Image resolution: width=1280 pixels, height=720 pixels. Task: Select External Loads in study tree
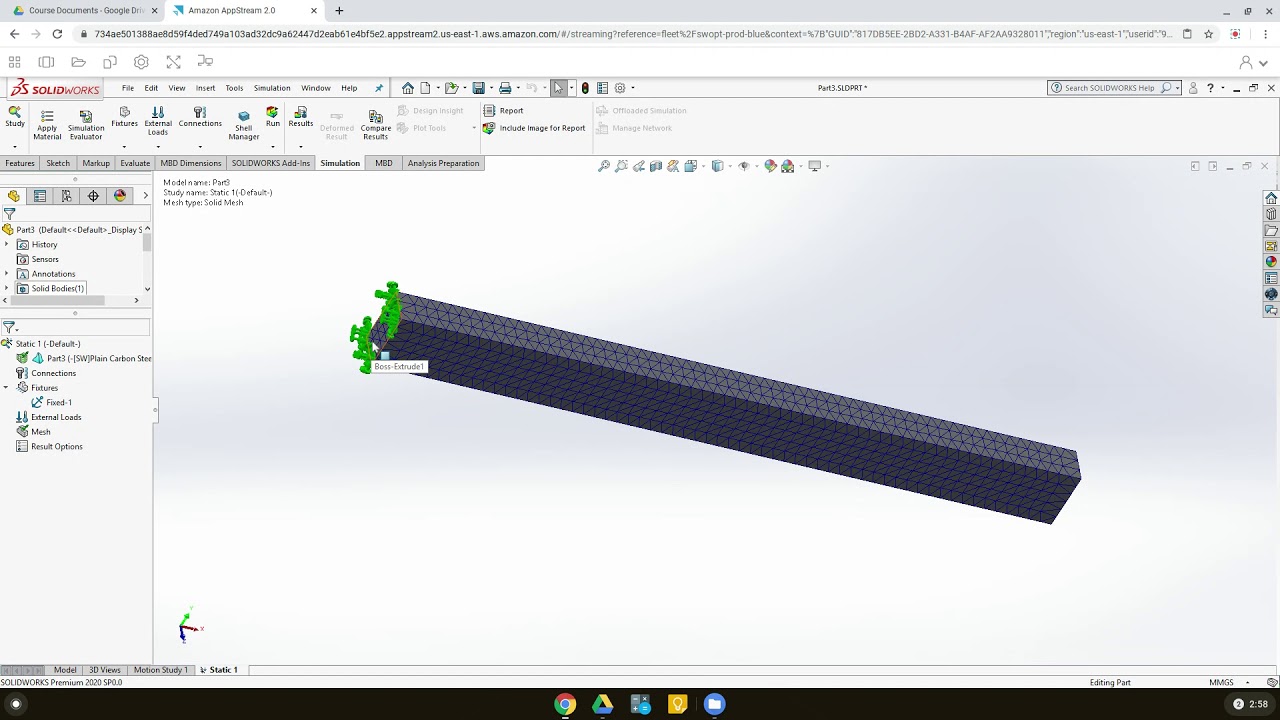click(x=49, y=417)
